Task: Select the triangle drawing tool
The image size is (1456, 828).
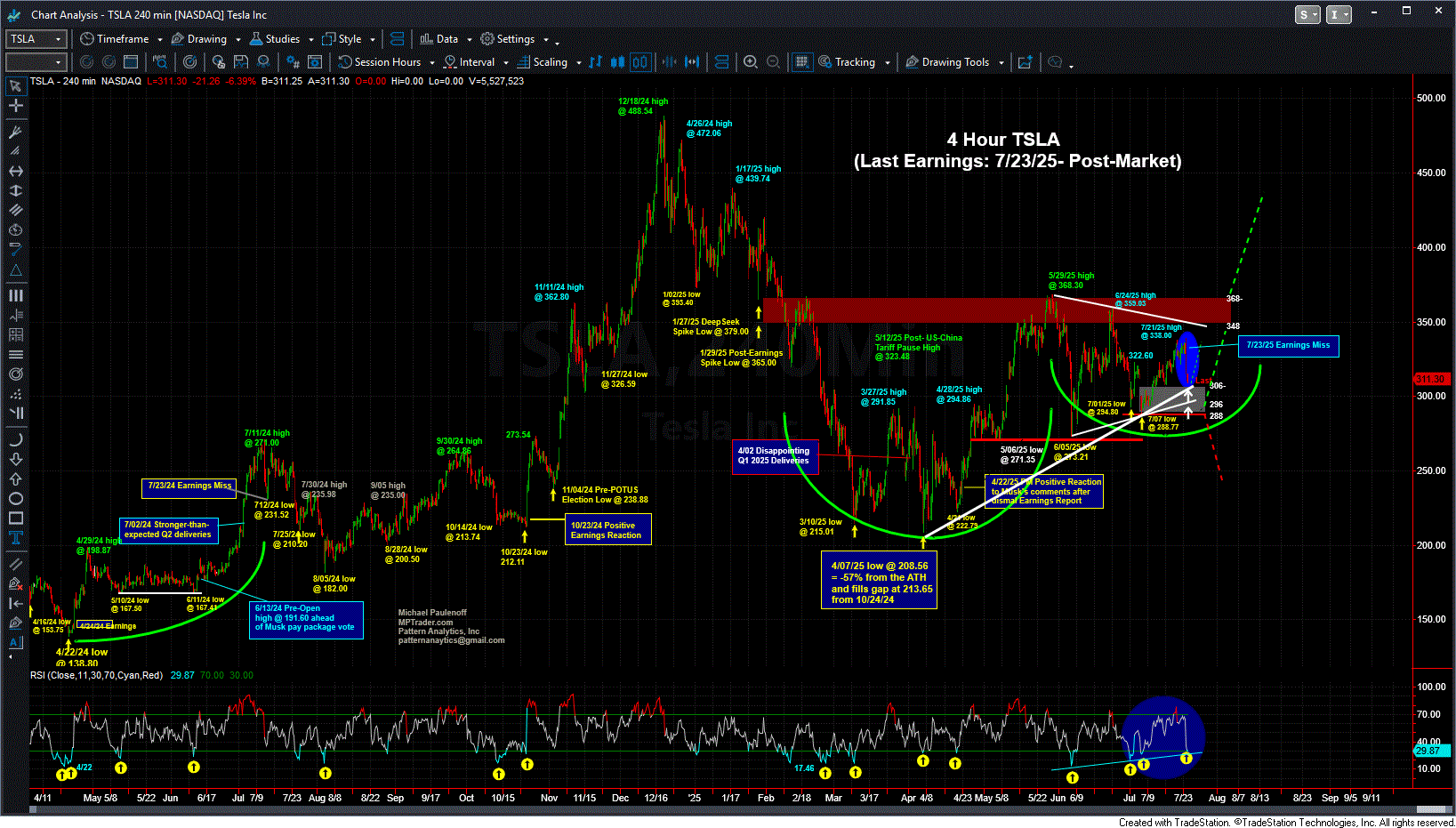Action: pos(15,270)
